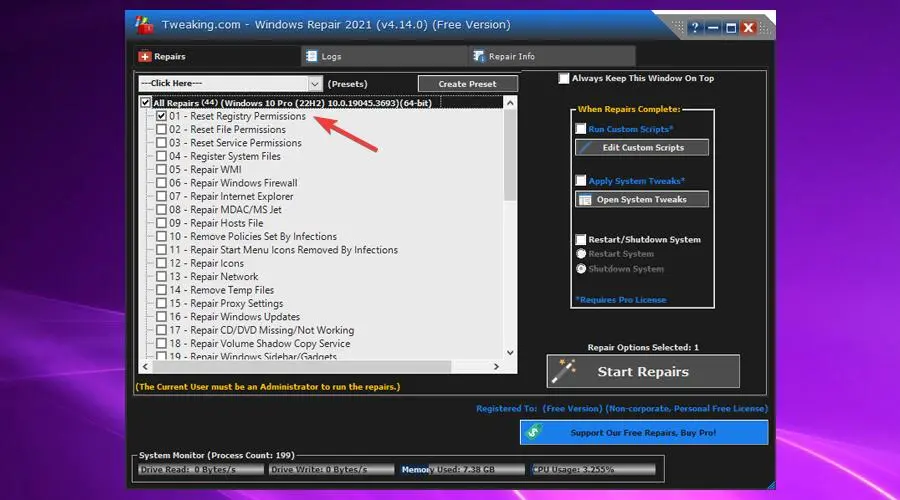900x500 pixels.
Task: Check 02 Reset File Permissions
Action: (161, 129)
